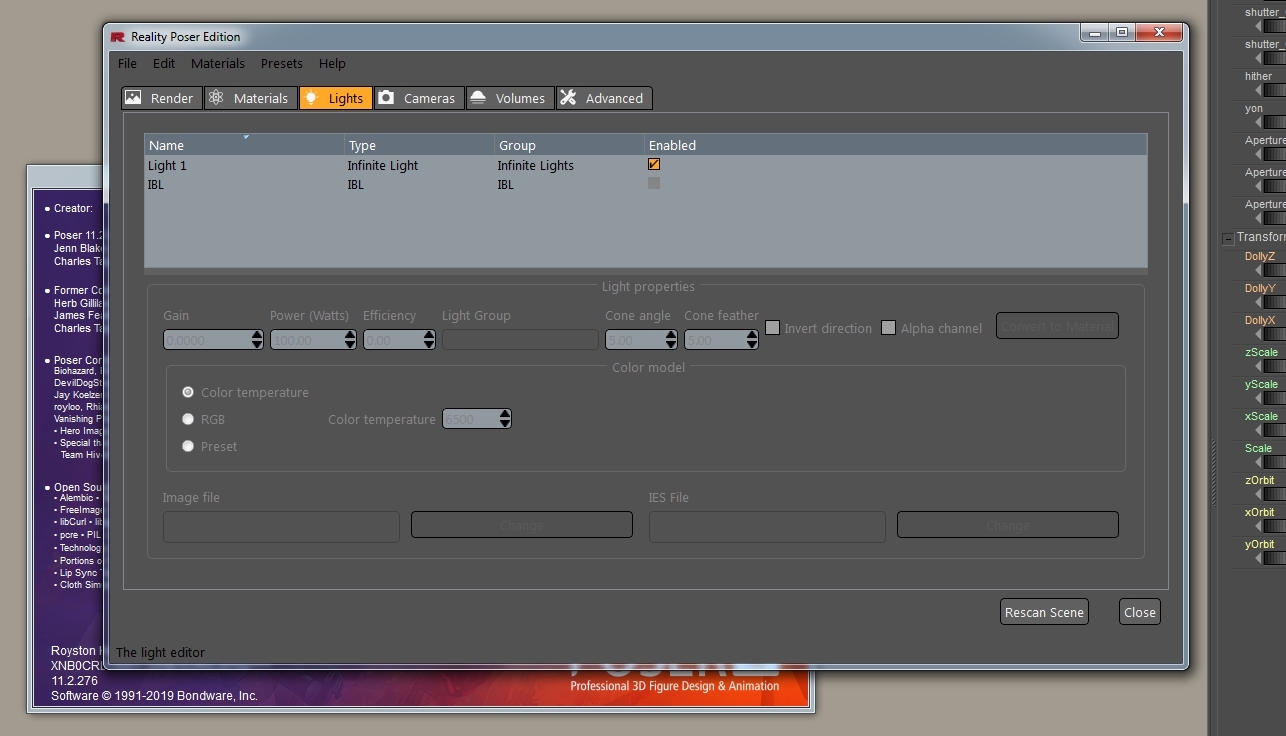1286x736 pixels.
Task: Open the Advanced tab
Action: tap(604, 98)
